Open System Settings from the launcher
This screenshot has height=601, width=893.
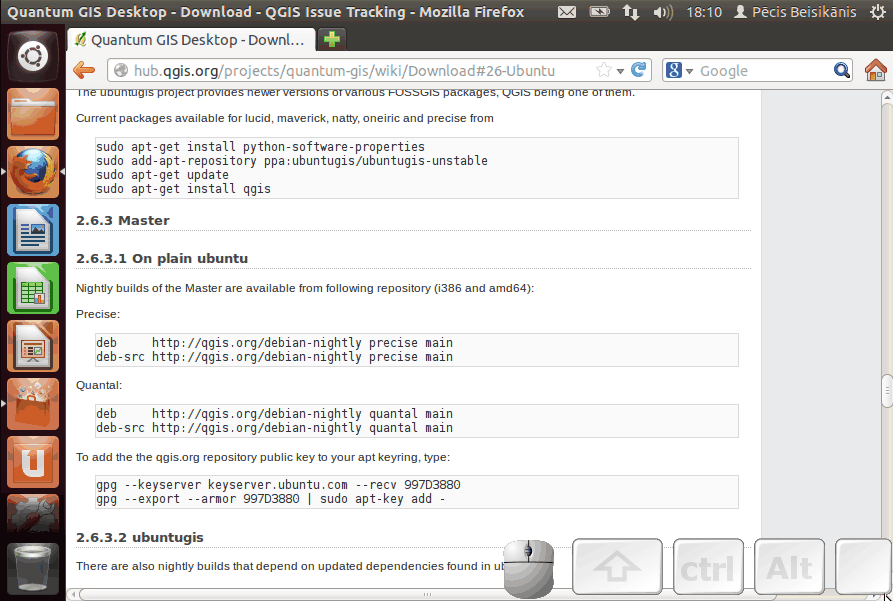point(32,516)
